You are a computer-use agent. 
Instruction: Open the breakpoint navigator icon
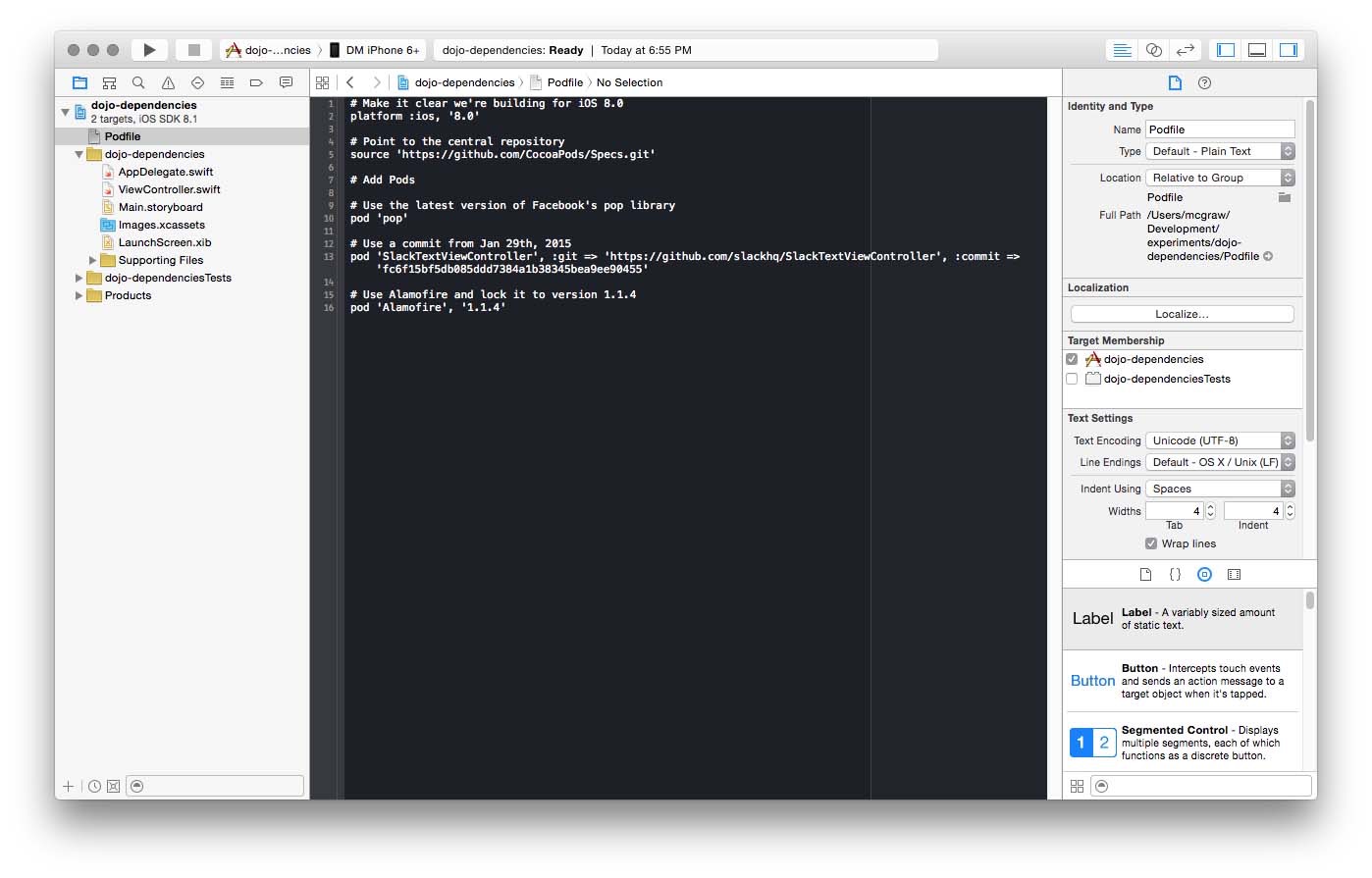pyautogui.click(x=256, y=82)
